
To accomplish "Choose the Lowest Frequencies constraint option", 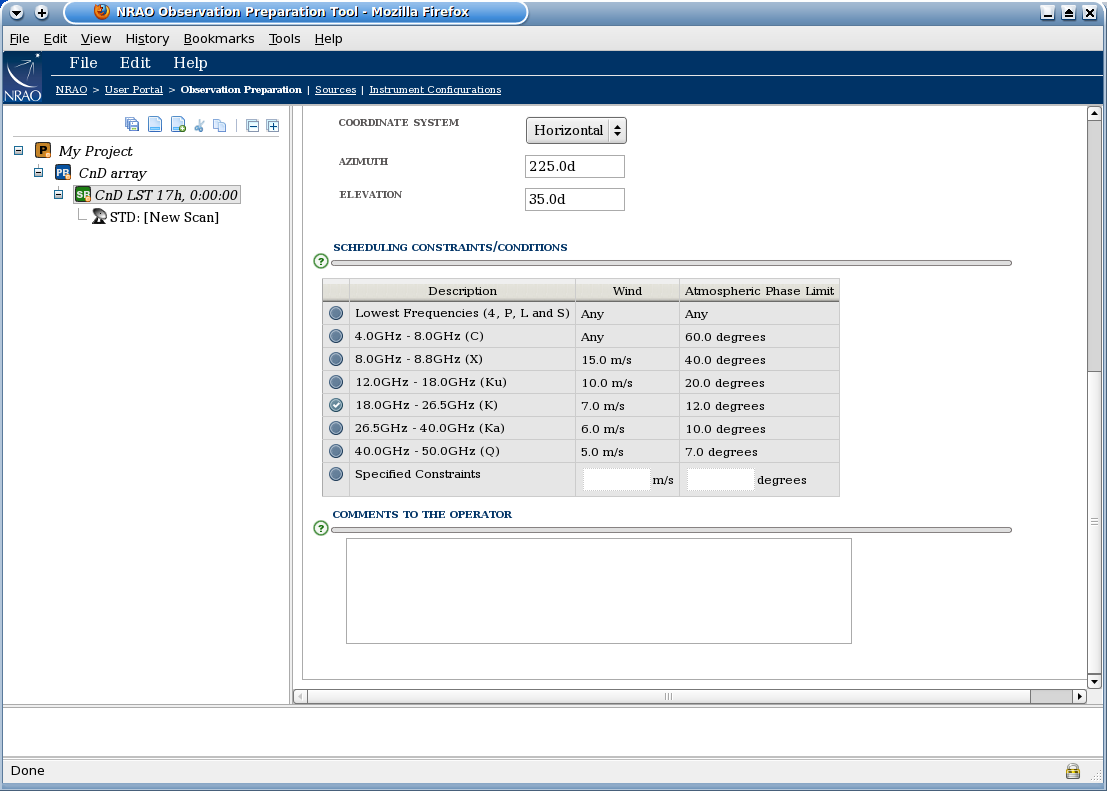I will pyautogui.click(x=335, y=313).
